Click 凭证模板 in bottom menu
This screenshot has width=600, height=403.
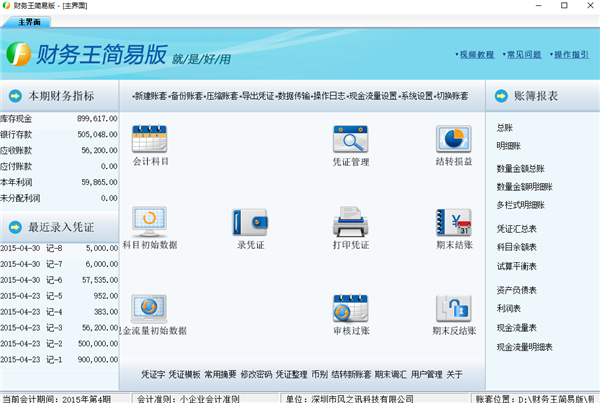click(184, 374)
